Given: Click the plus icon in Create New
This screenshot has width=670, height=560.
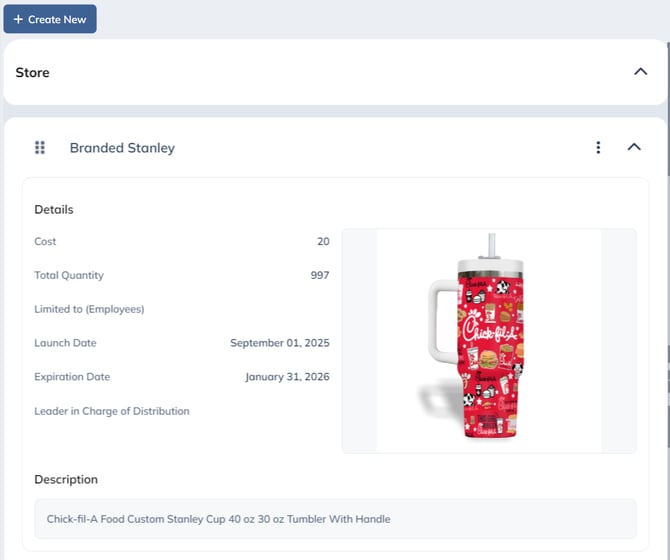Looking at the screenshot, I should coord(18,19).
